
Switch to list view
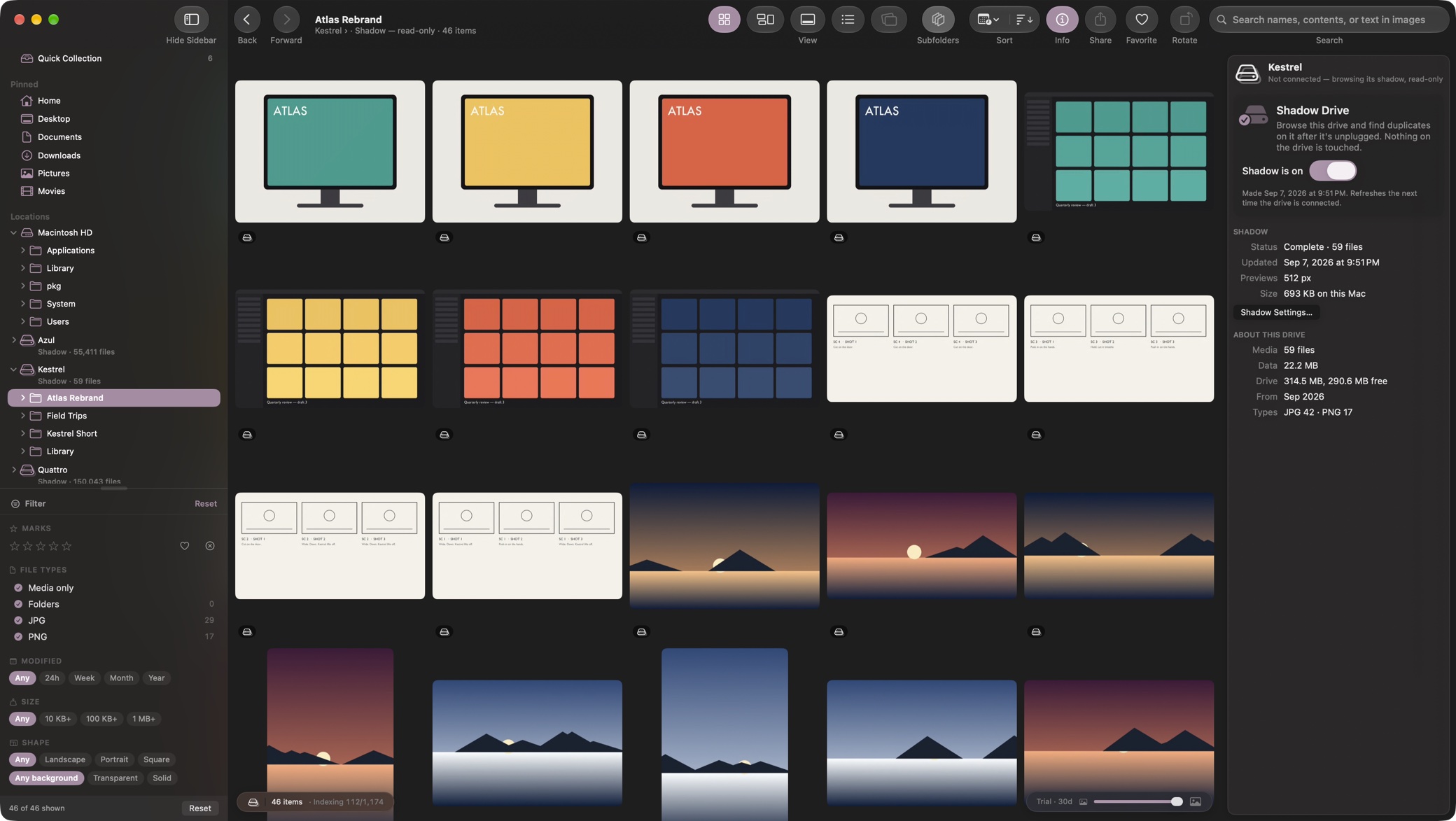point(848,20)
